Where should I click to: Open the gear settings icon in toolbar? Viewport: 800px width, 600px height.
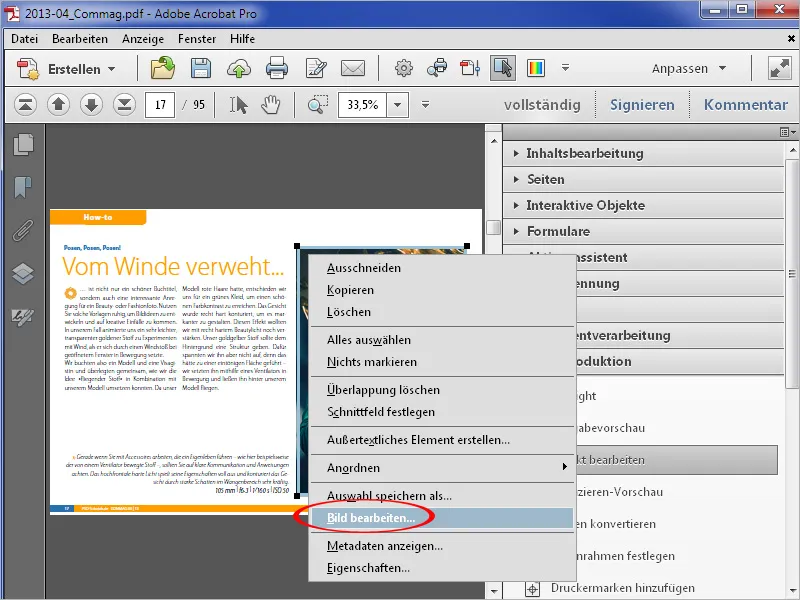[x=404, y=68]
